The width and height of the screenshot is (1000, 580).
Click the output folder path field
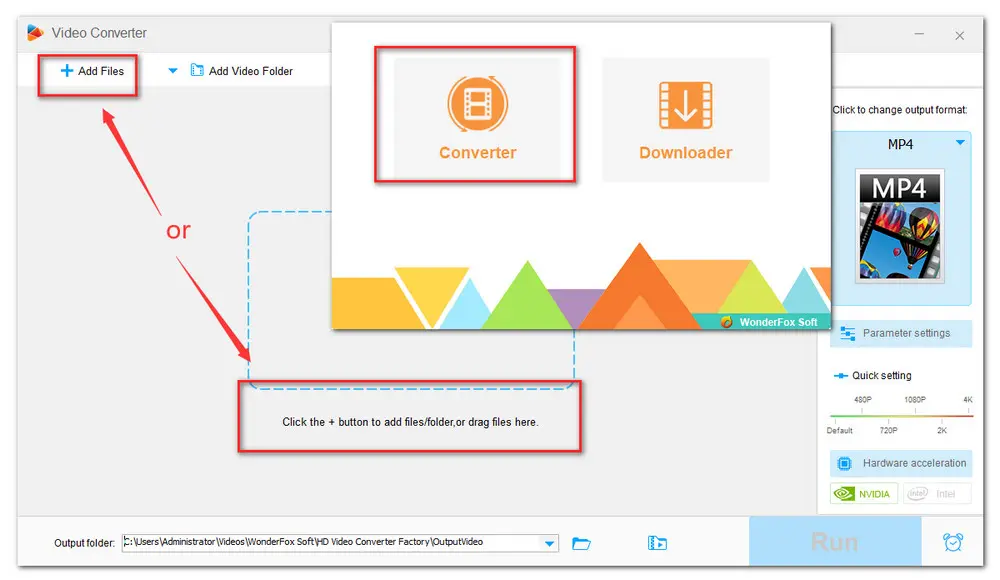[x=332, y=542]
